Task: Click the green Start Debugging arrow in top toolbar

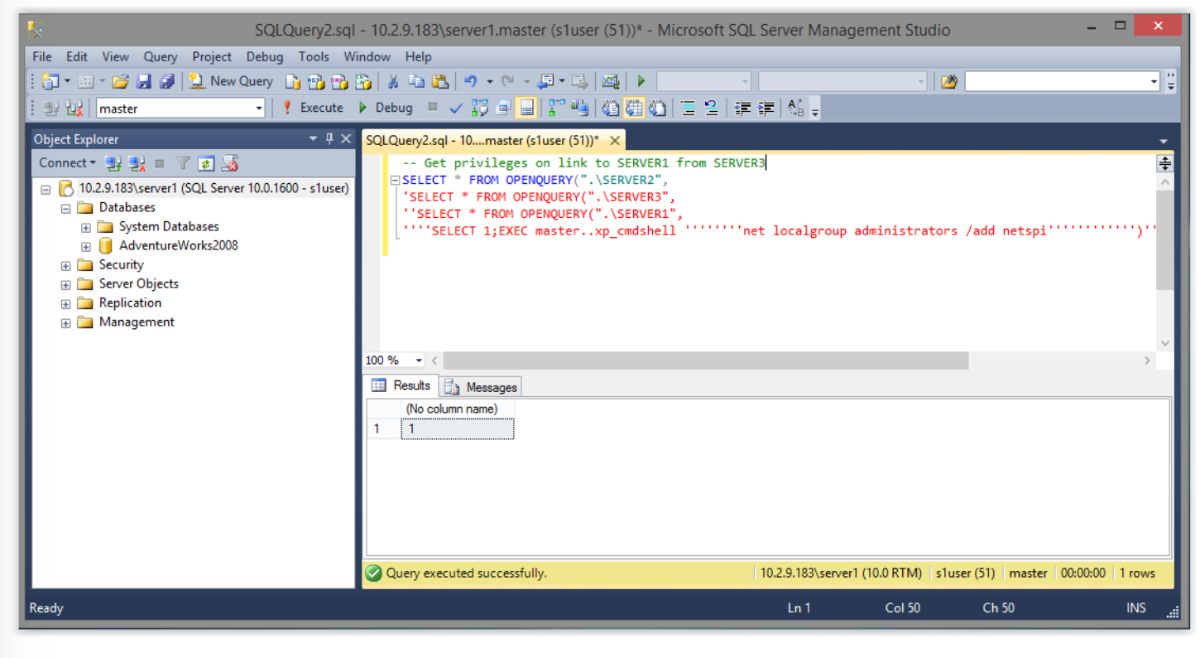Action: pyautogui.click(x=641, y=81)
